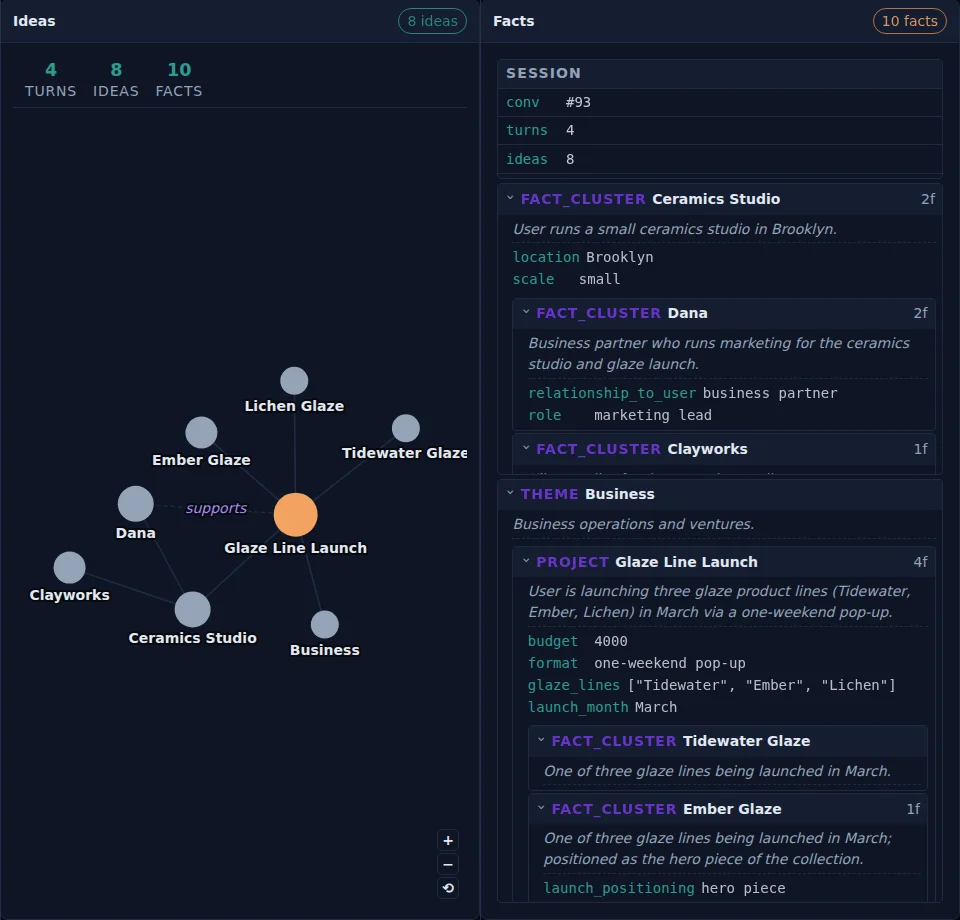Click the 'supports' edge label
The height and width of the screenshot is (920, 960).
pyautogui.click(x=216, y=508)
